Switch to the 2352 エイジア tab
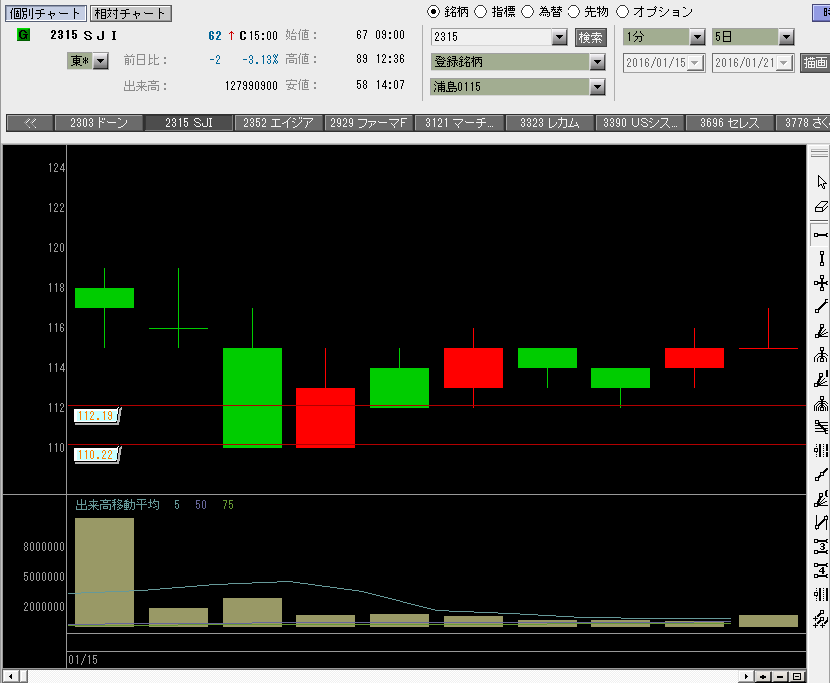This screenshot has height=683, width=830. [x=278, y=123]
